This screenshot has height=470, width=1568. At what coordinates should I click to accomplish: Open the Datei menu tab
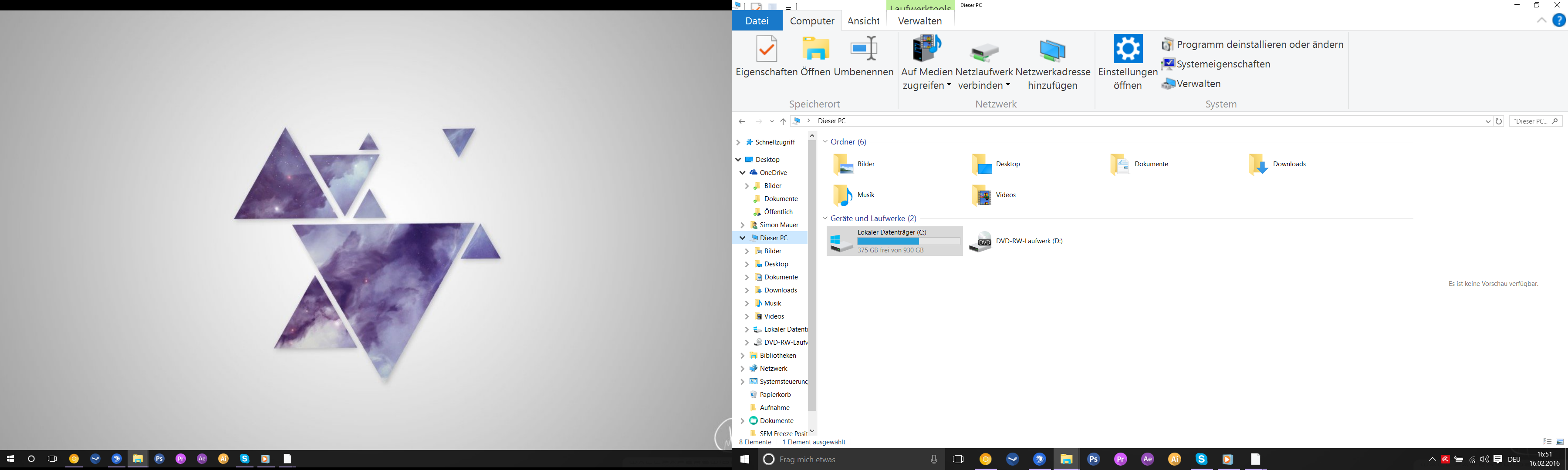tap(757, 21)
